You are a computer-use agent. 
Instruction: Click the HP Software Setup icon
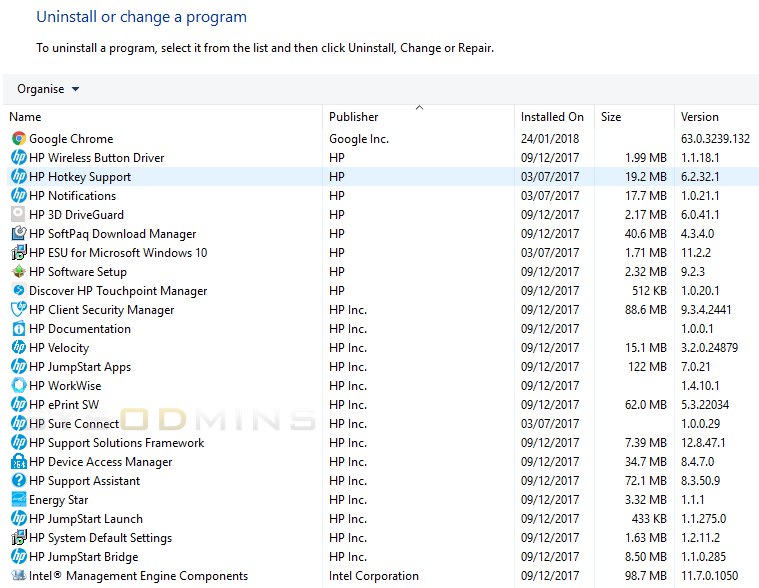coord(18,271)
